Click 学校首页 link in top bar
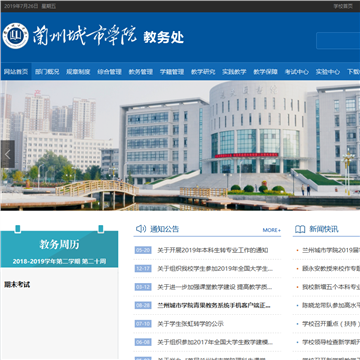The height and width of the screenshot is (360, 360). 343,6
